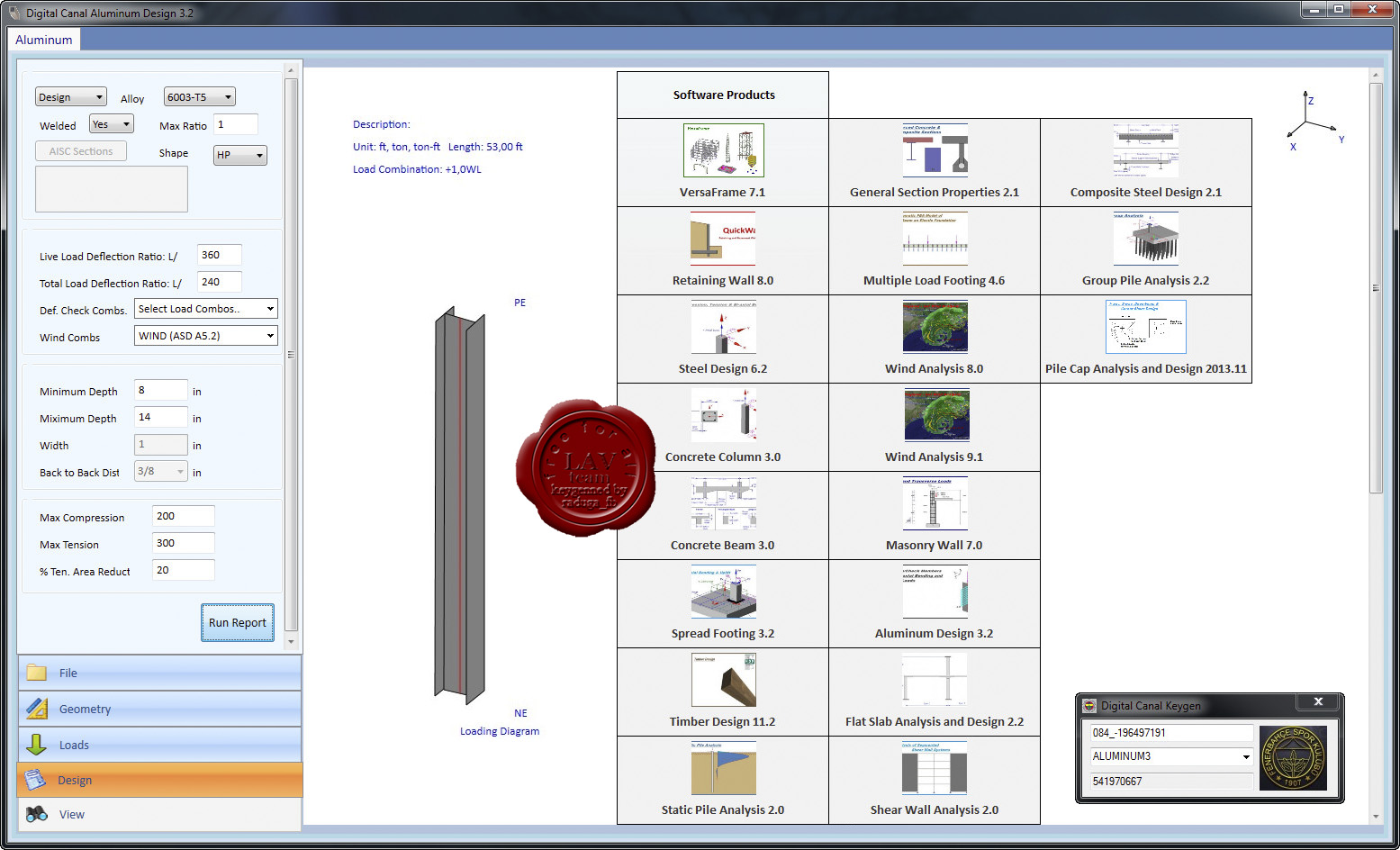Open the Design panel section
The height and width of the screenshot is (850, 1400).
[159, 780]
